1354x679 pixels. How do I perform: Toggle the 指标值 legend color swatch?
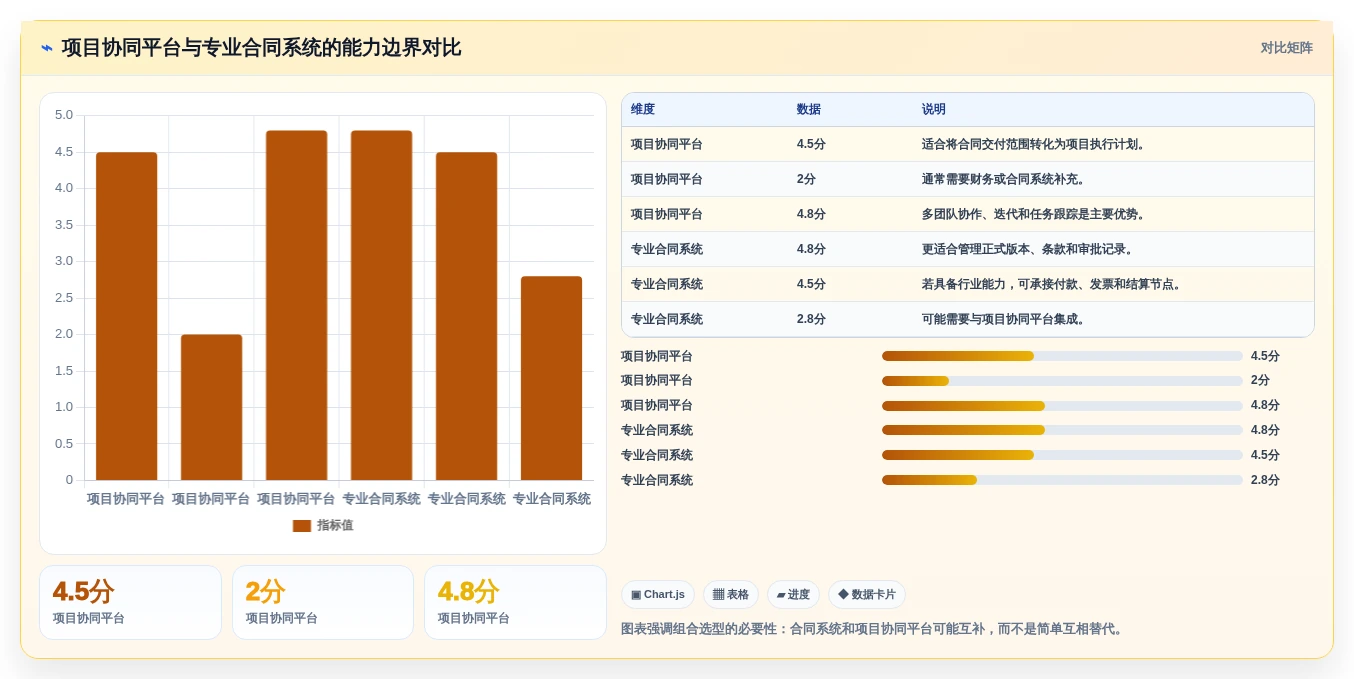tap(301, 526)
